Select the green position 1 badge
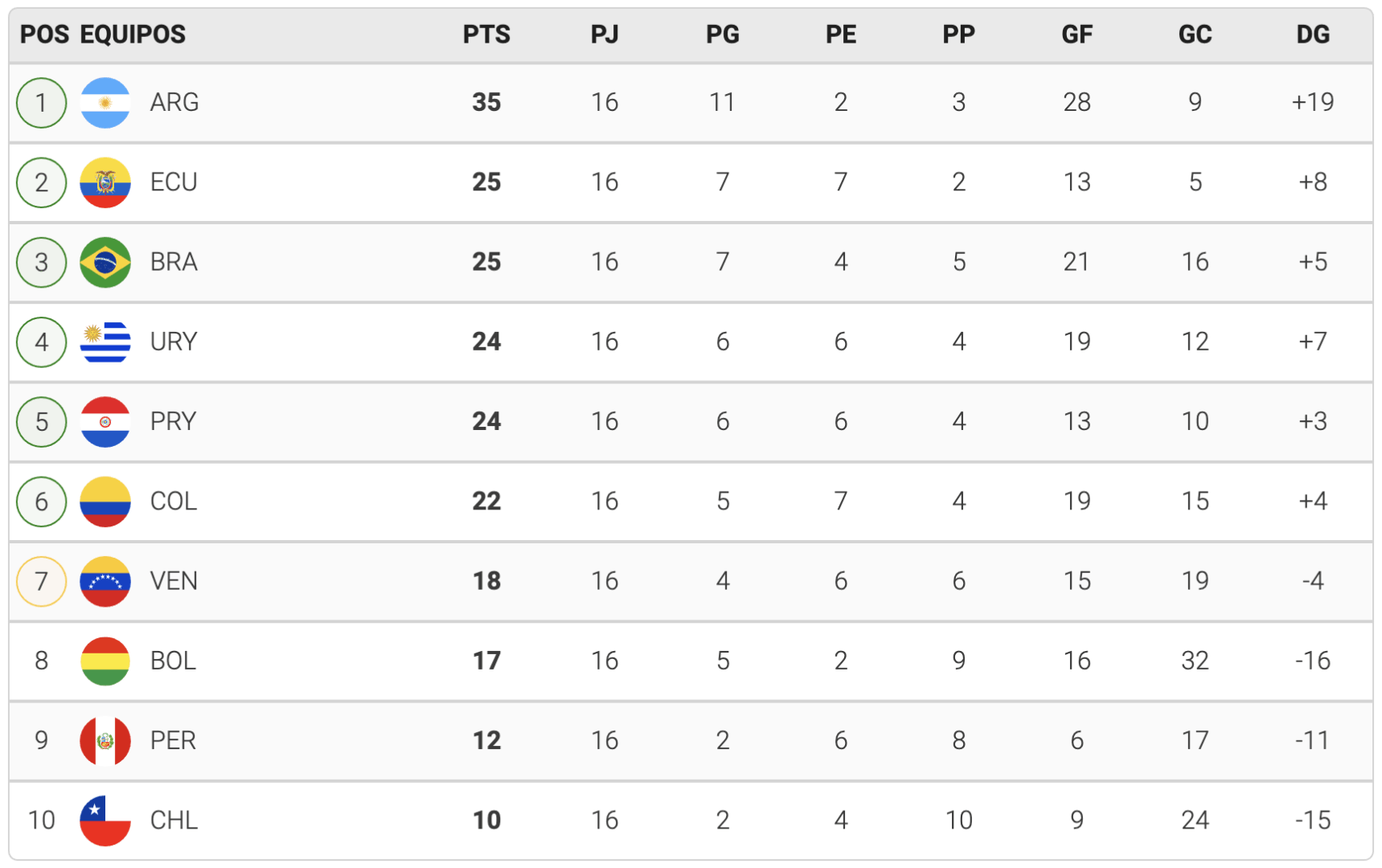Screen dimensions: 1382x868 pos(42,103)
